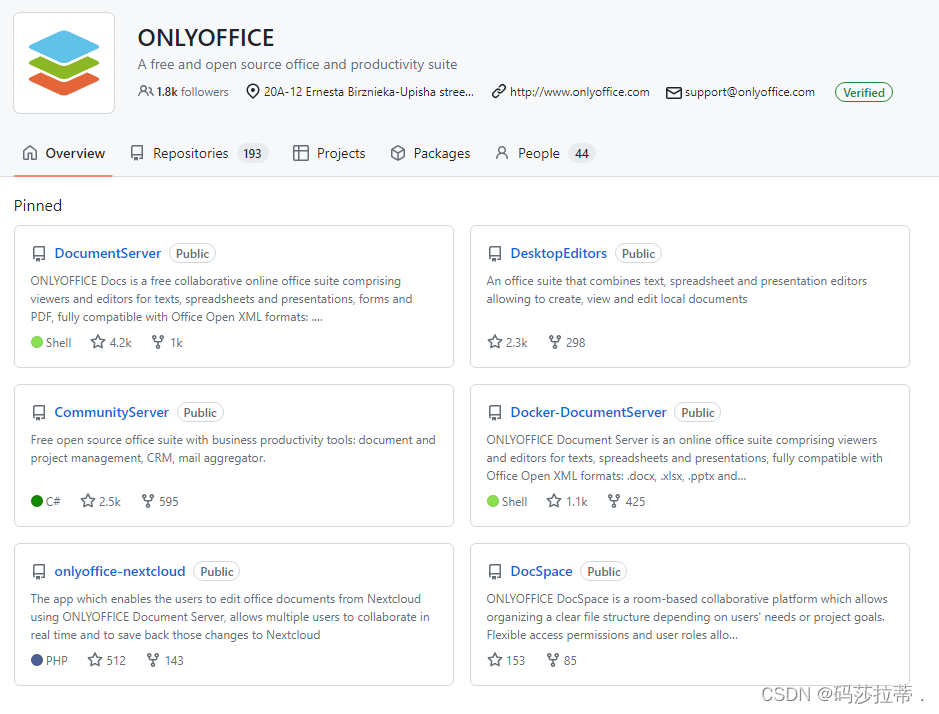Open the DocumentServer repository
The width and height of the screenshot is (939, 714).
(x=108, y=253)
